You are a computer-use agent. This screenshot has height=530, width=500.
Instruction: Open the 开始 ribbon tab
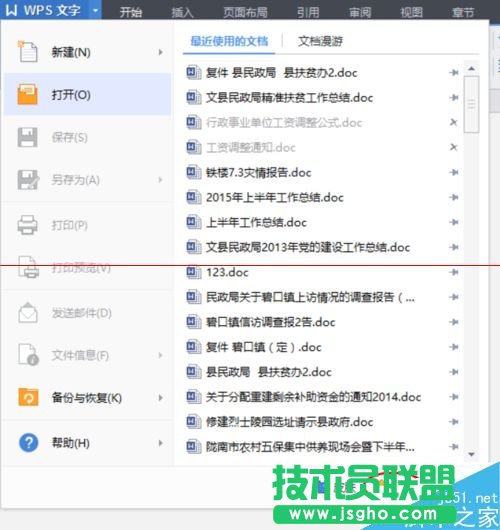131,13
